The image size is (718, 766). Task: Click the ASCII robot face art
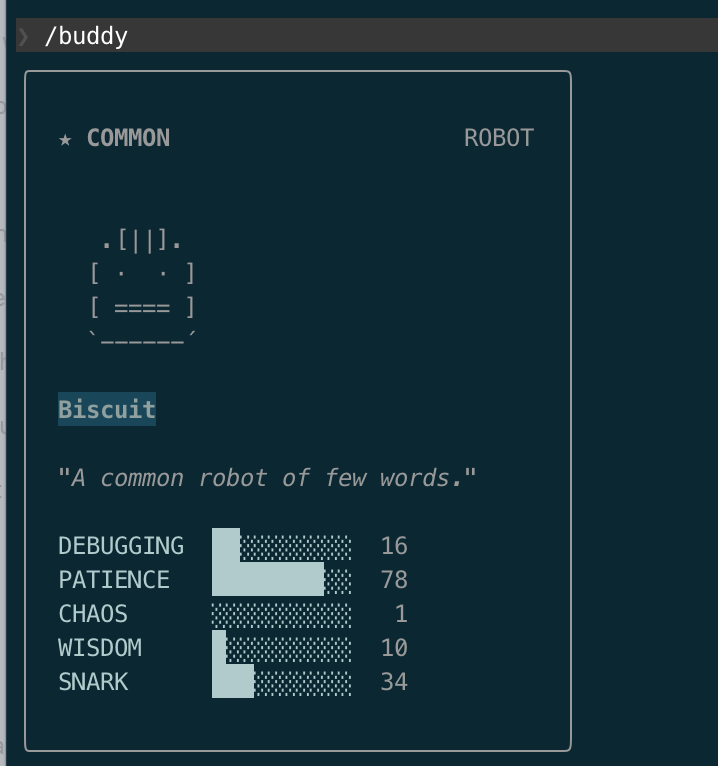coord(142,290)
